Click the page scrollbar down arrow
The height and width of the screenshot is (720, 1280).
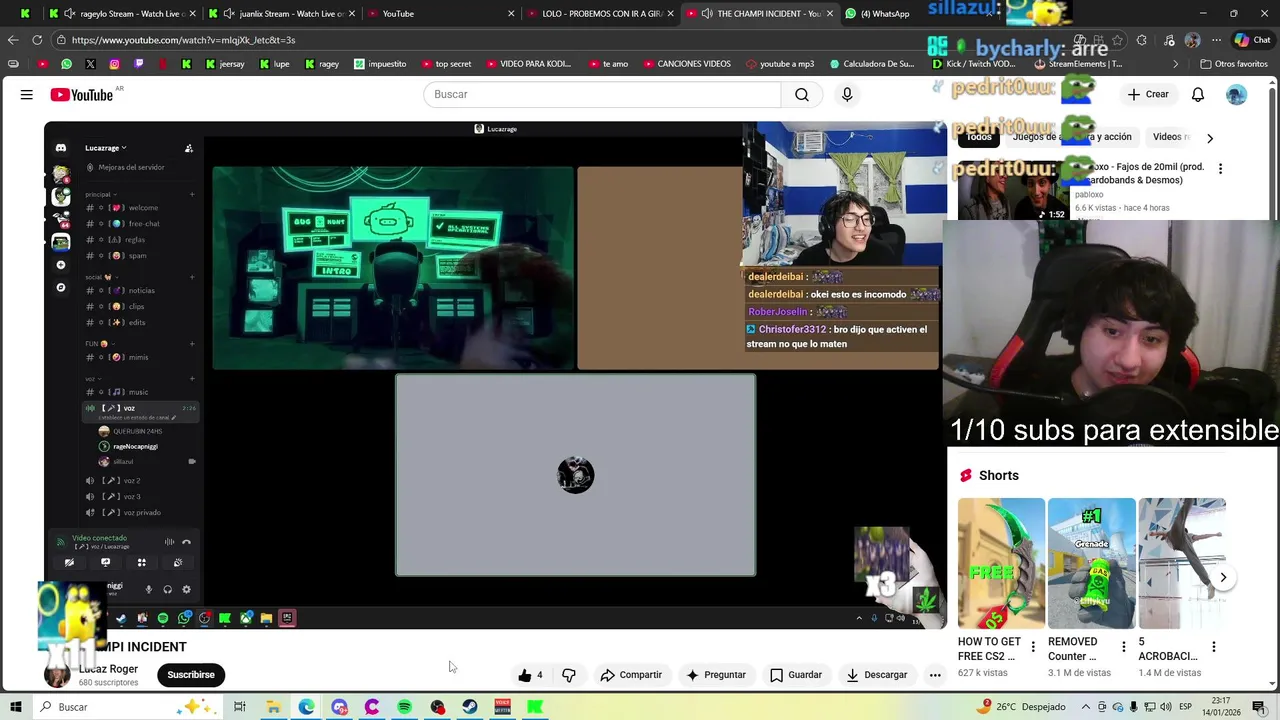point(1273,684)
